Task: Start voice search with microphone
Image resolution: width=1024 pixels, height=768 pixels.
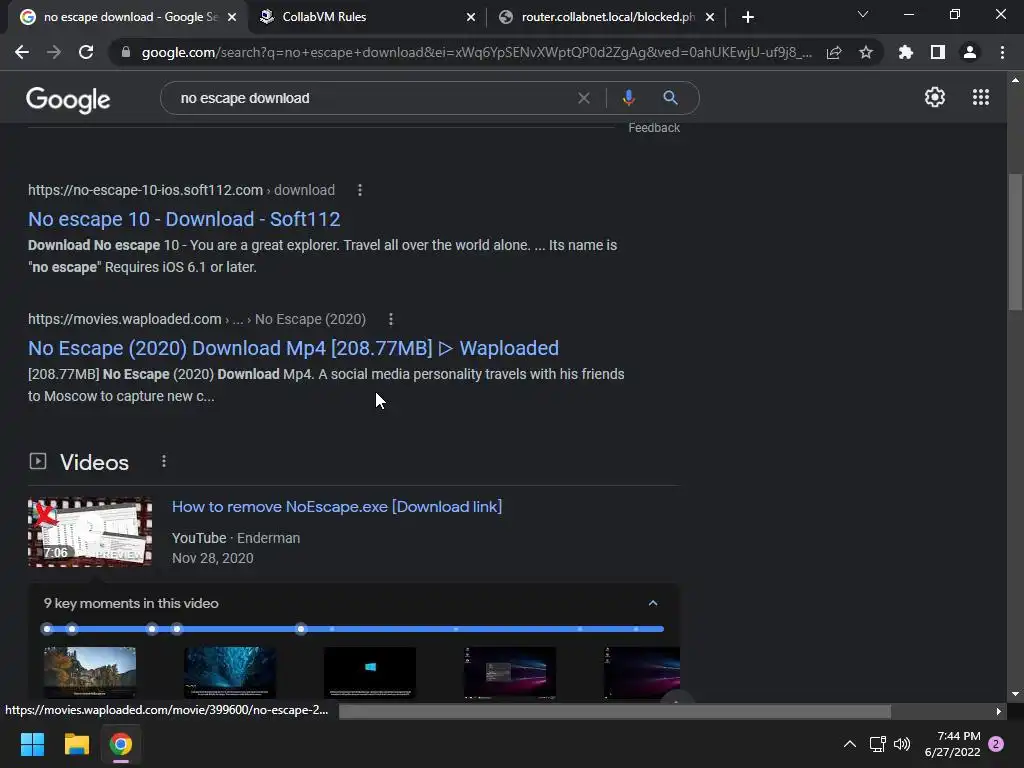Action: (x=628, y=98)
